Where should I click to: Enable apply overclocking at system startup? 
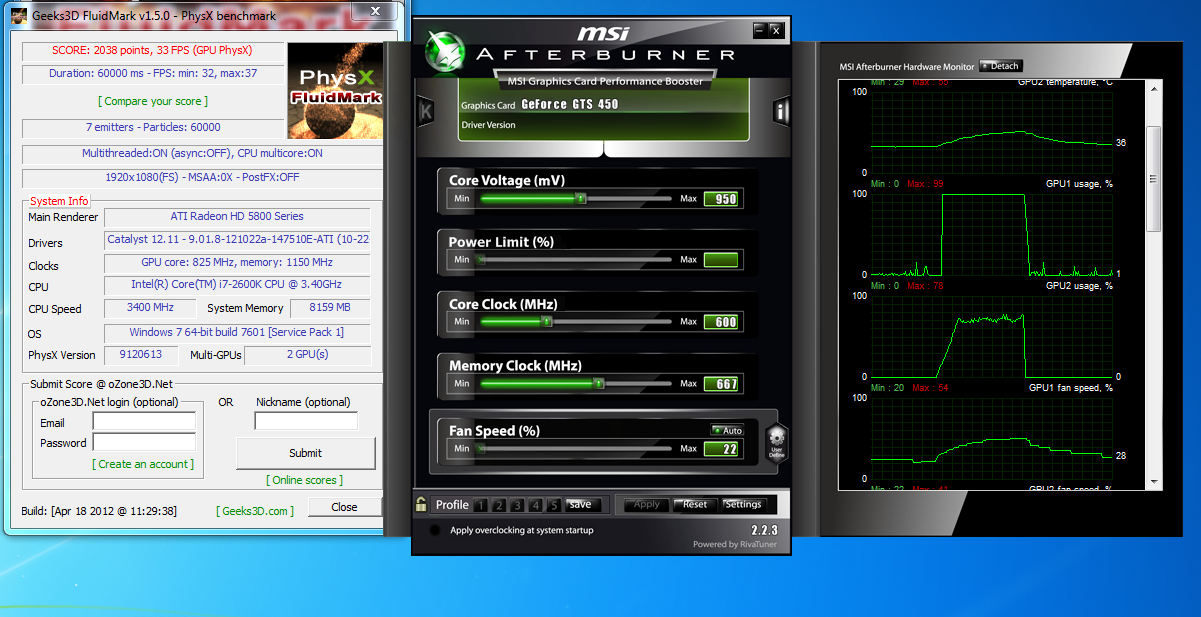(x=434, y=530)
